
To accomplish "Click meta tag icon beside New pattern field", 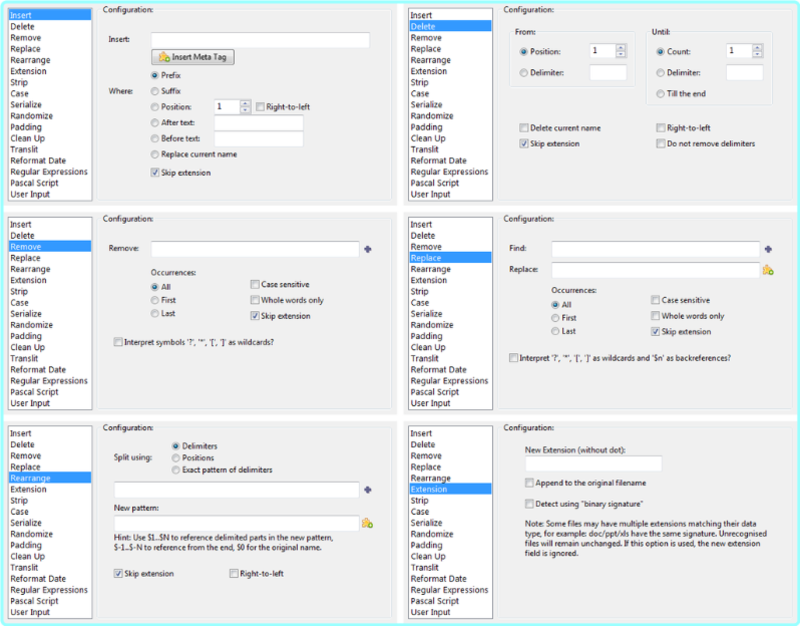I will 367,523.
